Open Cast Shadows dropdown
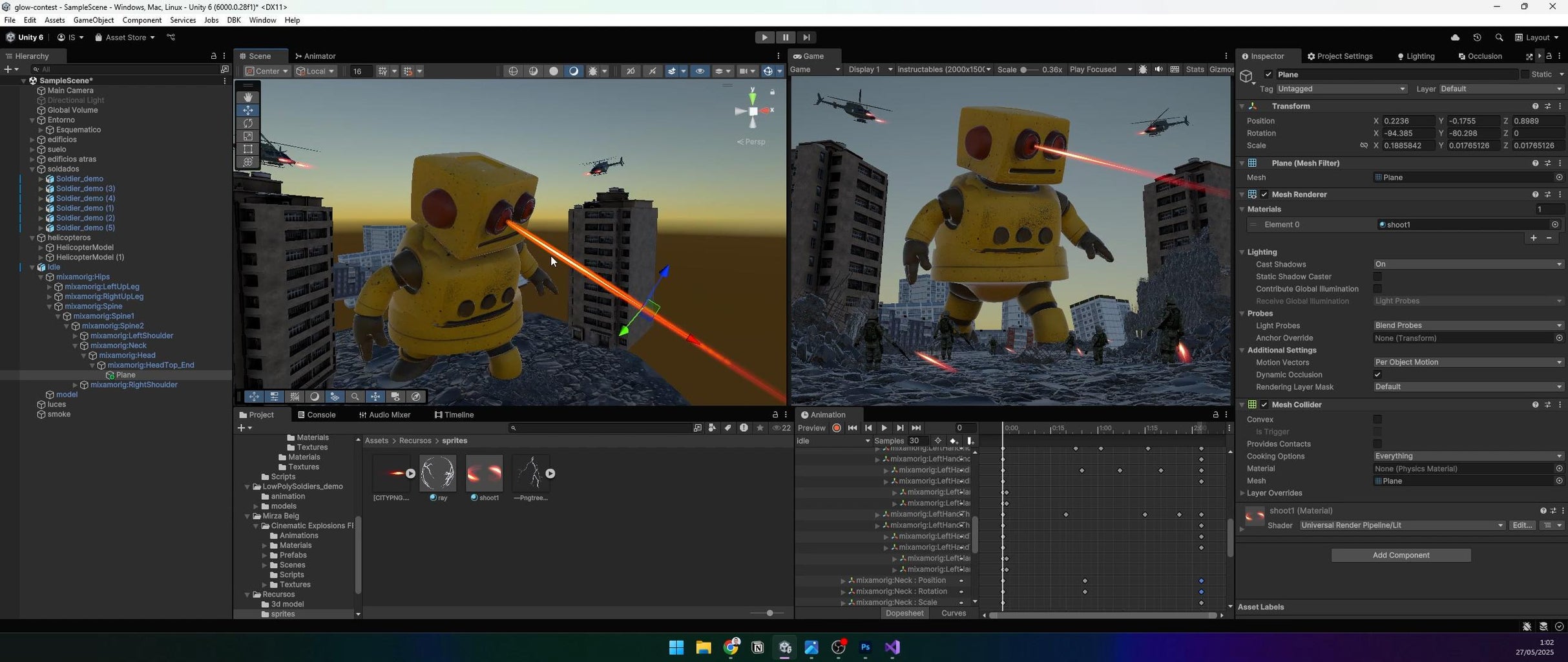The image size is (1568, 662). point(1468,264)
